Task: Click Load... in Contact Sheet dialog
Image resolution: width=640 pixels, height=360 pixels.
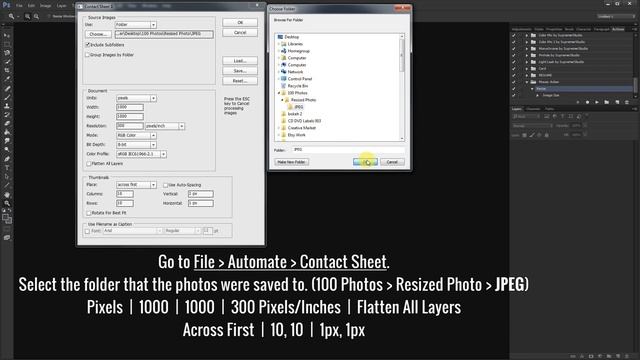Action: (240, 61)
